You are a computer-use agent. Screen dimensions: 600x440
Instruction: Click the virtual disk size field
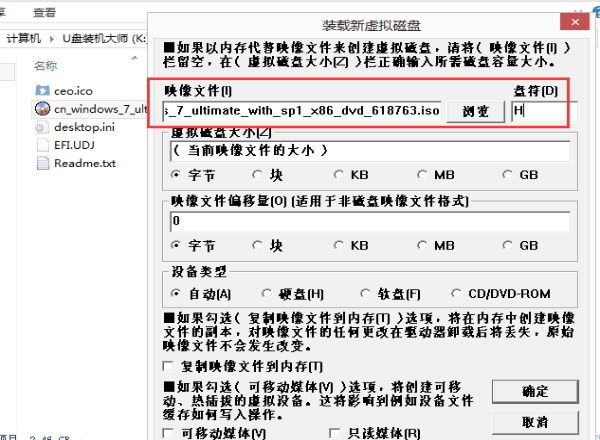point(370,150)
